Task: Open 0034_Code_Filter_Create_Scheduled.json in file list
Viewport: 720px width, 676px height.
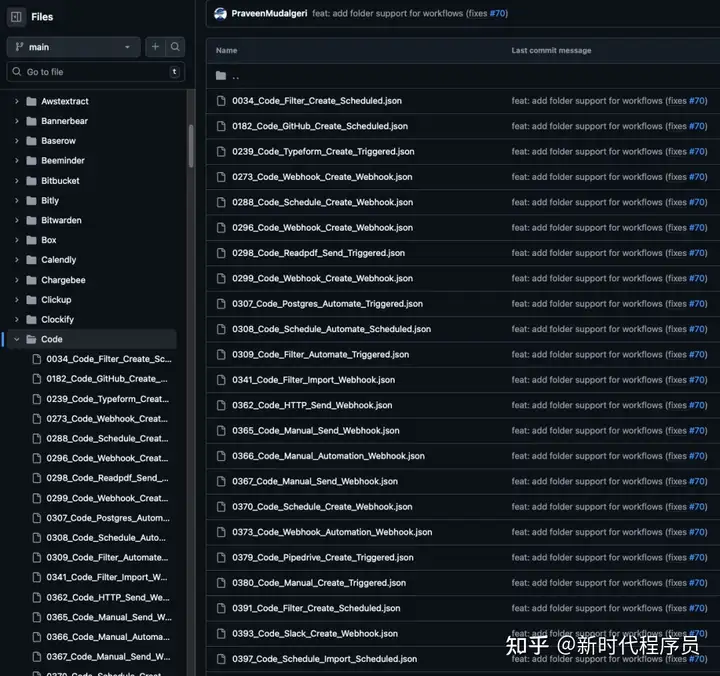Action: 317,101
